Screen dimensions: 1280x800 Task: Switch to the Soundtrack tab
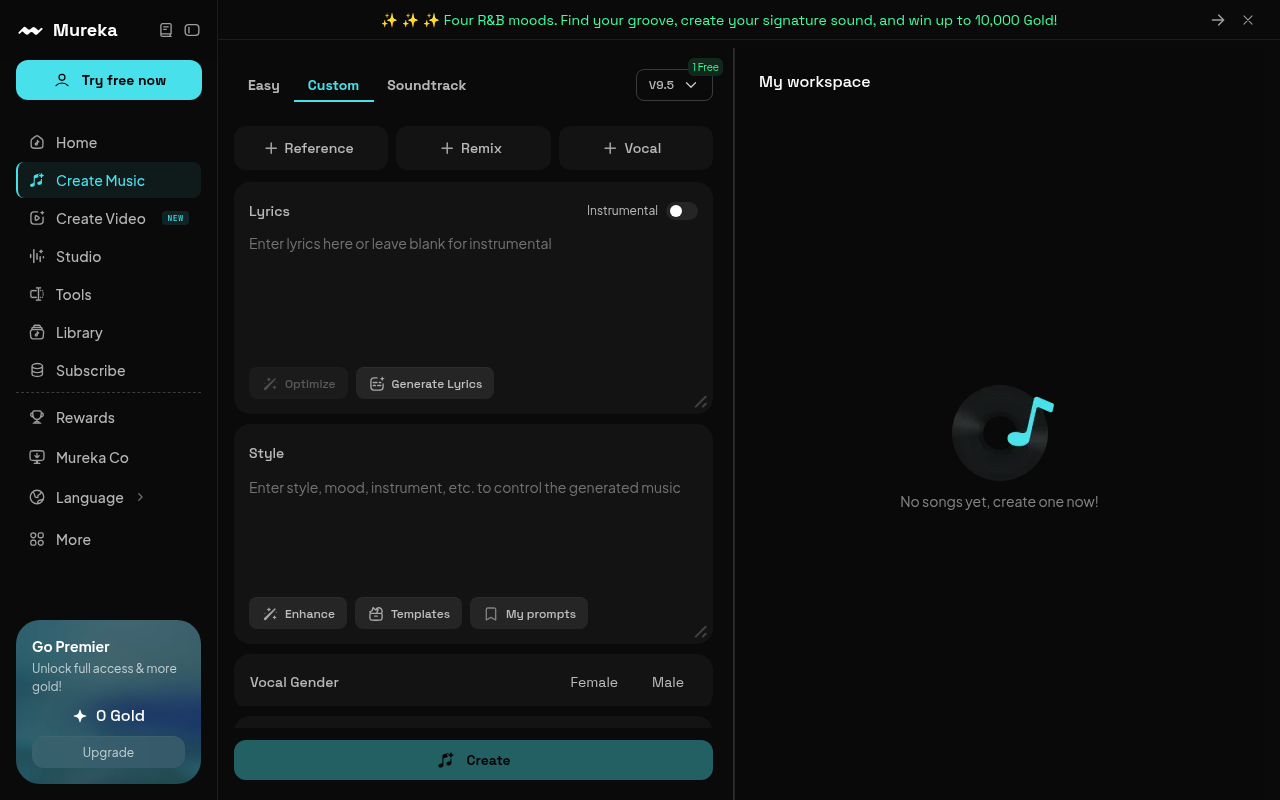click(427, 85)
